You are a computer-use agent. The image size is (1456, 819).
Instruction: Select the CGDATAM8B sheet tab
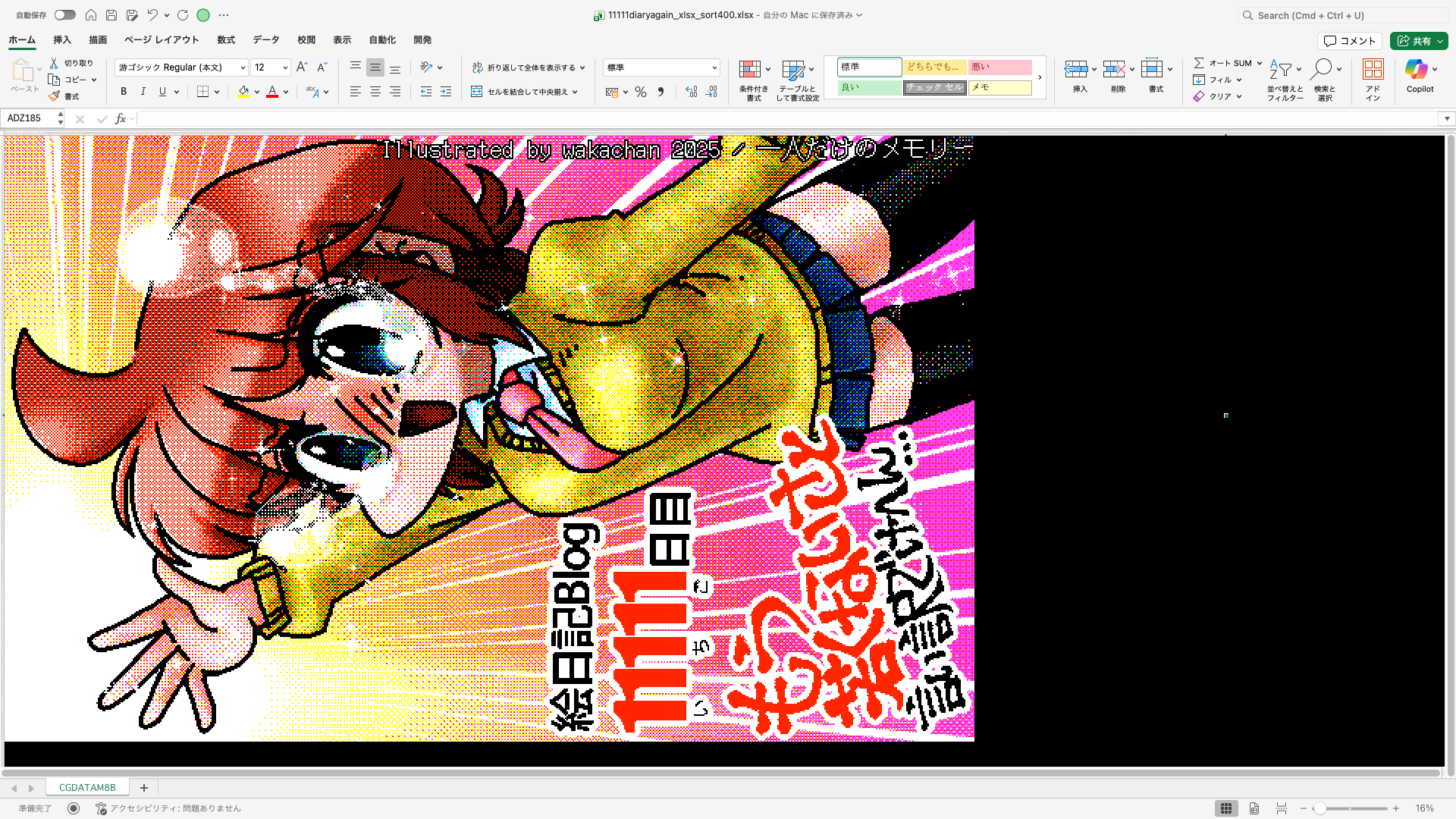tap(86, 787)
